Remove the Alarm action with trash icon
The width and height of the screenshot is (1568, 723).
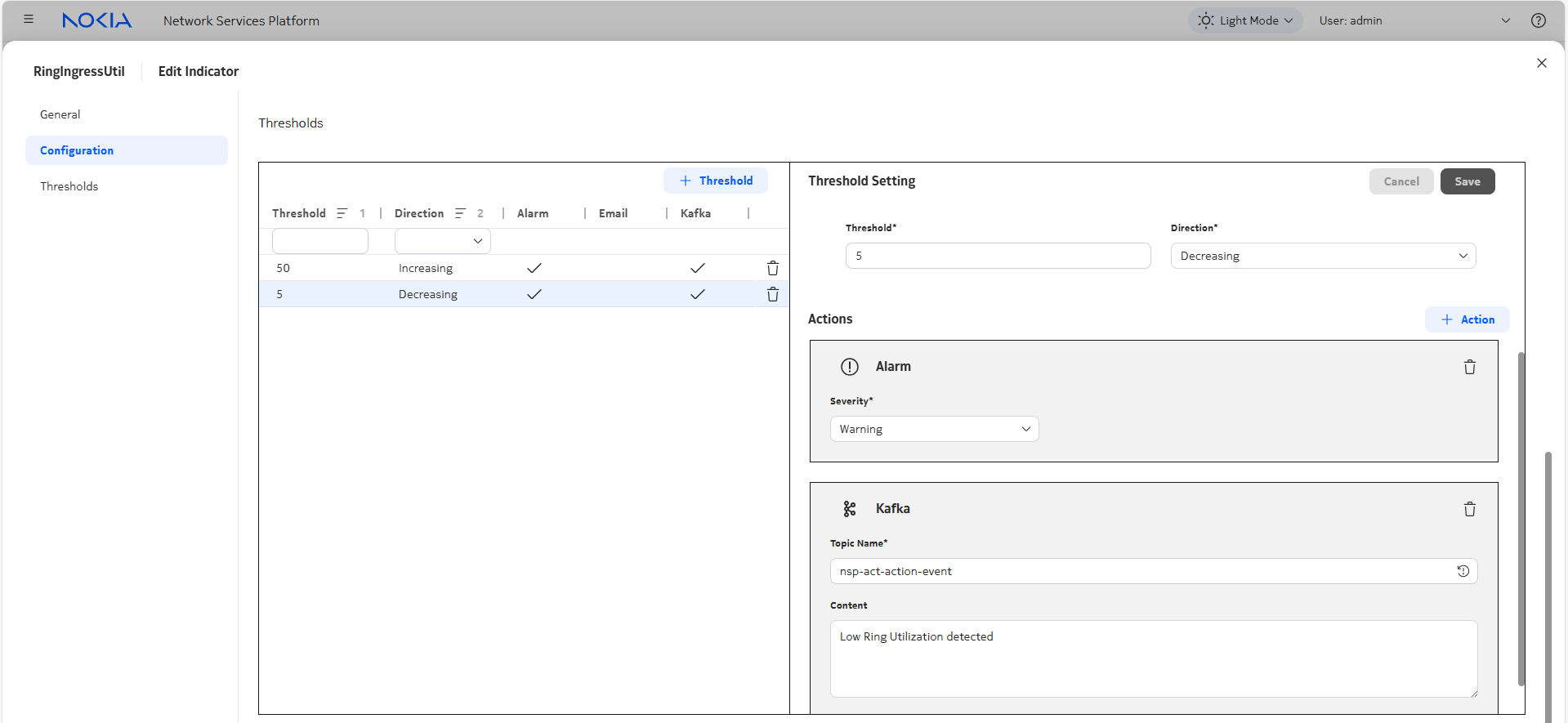coord(1469,367)
